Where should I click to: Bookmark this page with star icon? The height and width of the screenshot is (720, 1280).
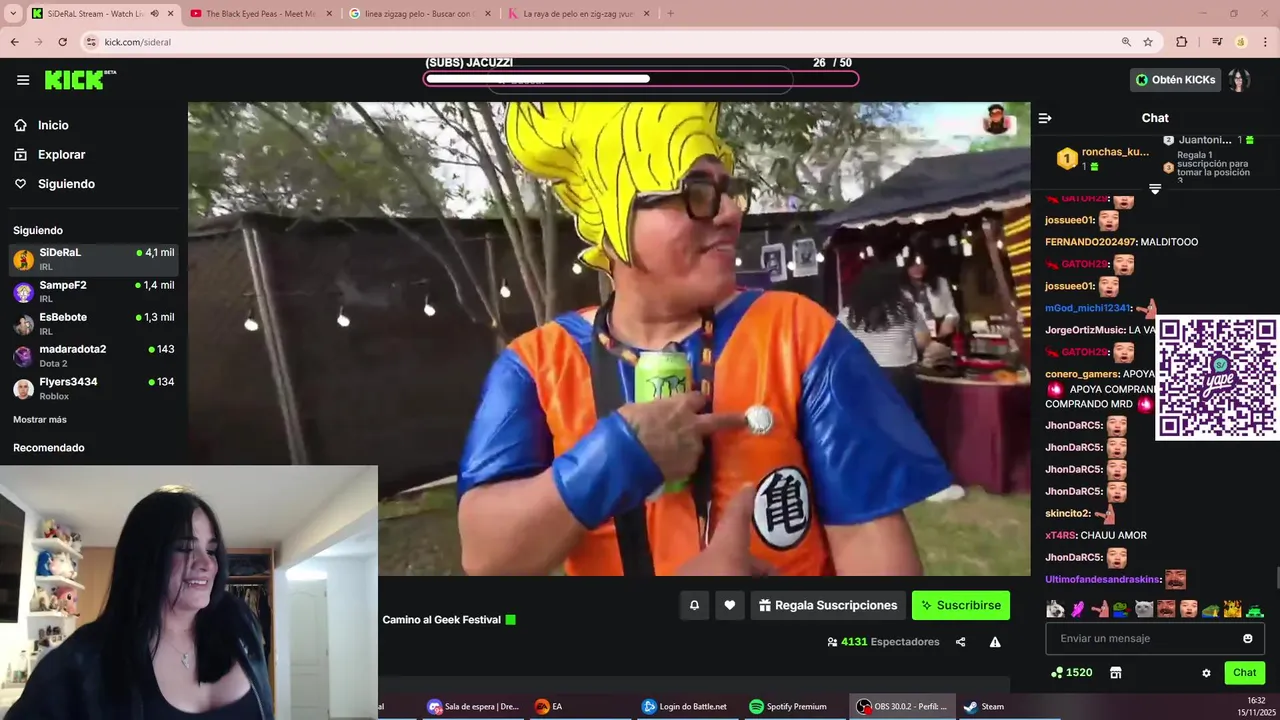(x=1148, y=42)
